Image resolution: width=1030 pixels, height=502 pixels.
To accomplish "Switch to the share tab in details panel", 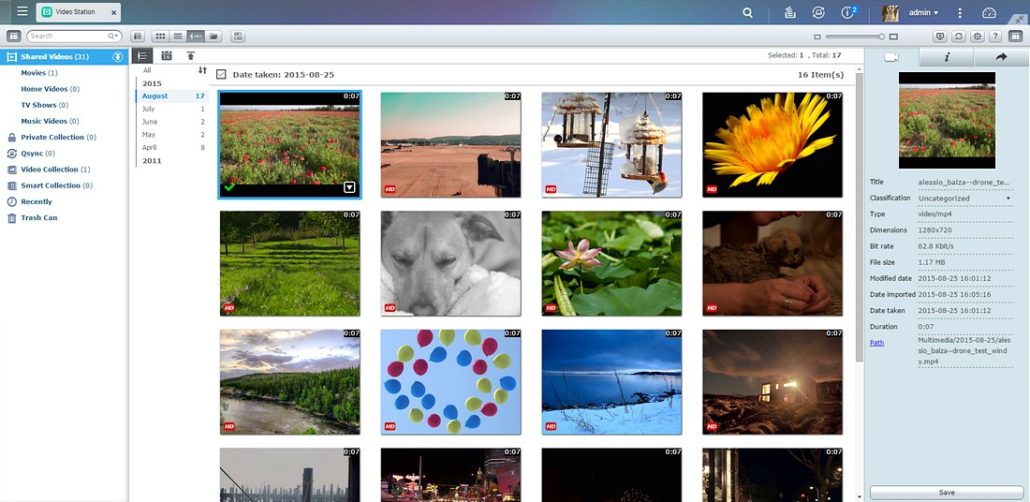I will tap(1002, 57).
